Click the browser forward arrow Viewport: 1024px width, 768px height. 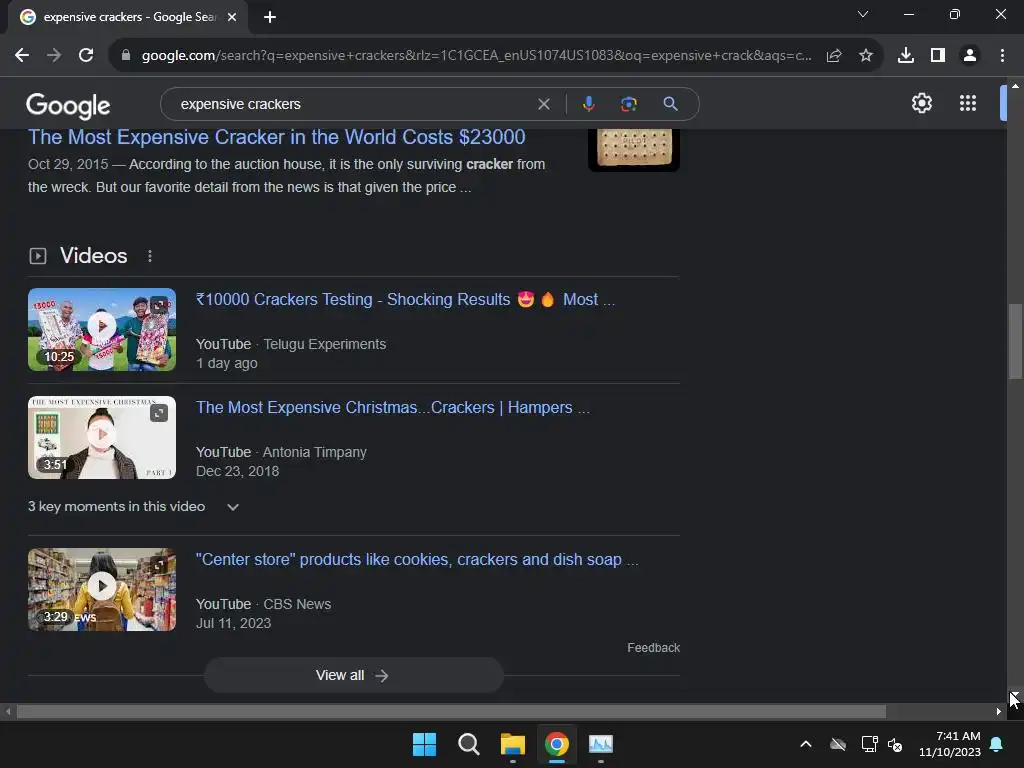coord(54,56)
